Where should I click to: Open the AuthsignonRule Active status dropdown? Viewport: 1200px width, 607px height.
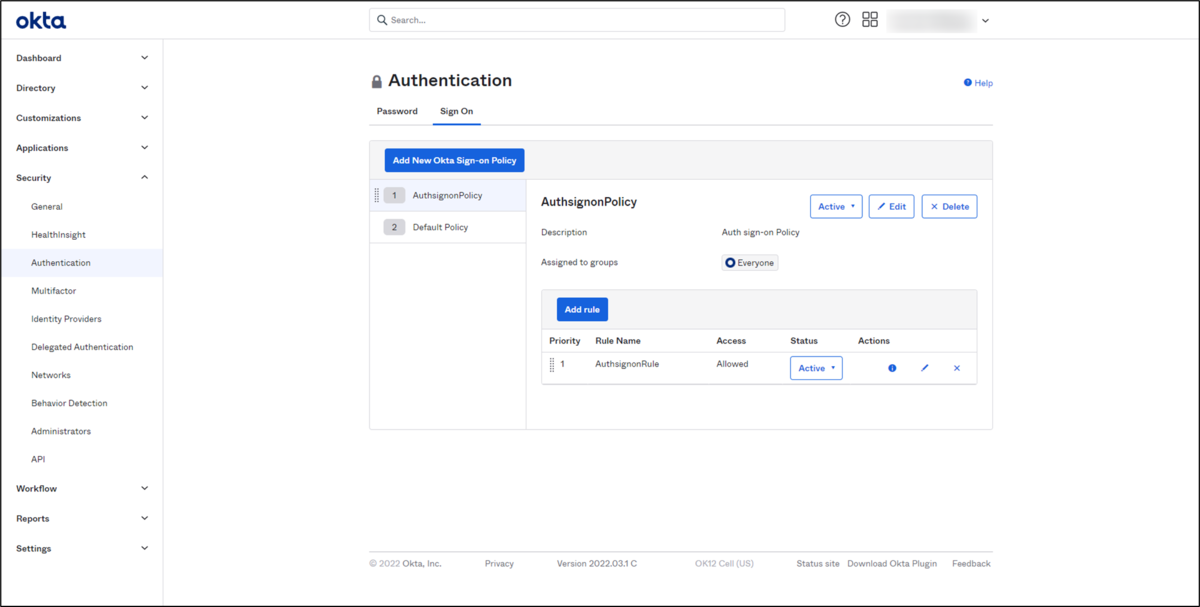pyautogui.click(x=816, y=368)
